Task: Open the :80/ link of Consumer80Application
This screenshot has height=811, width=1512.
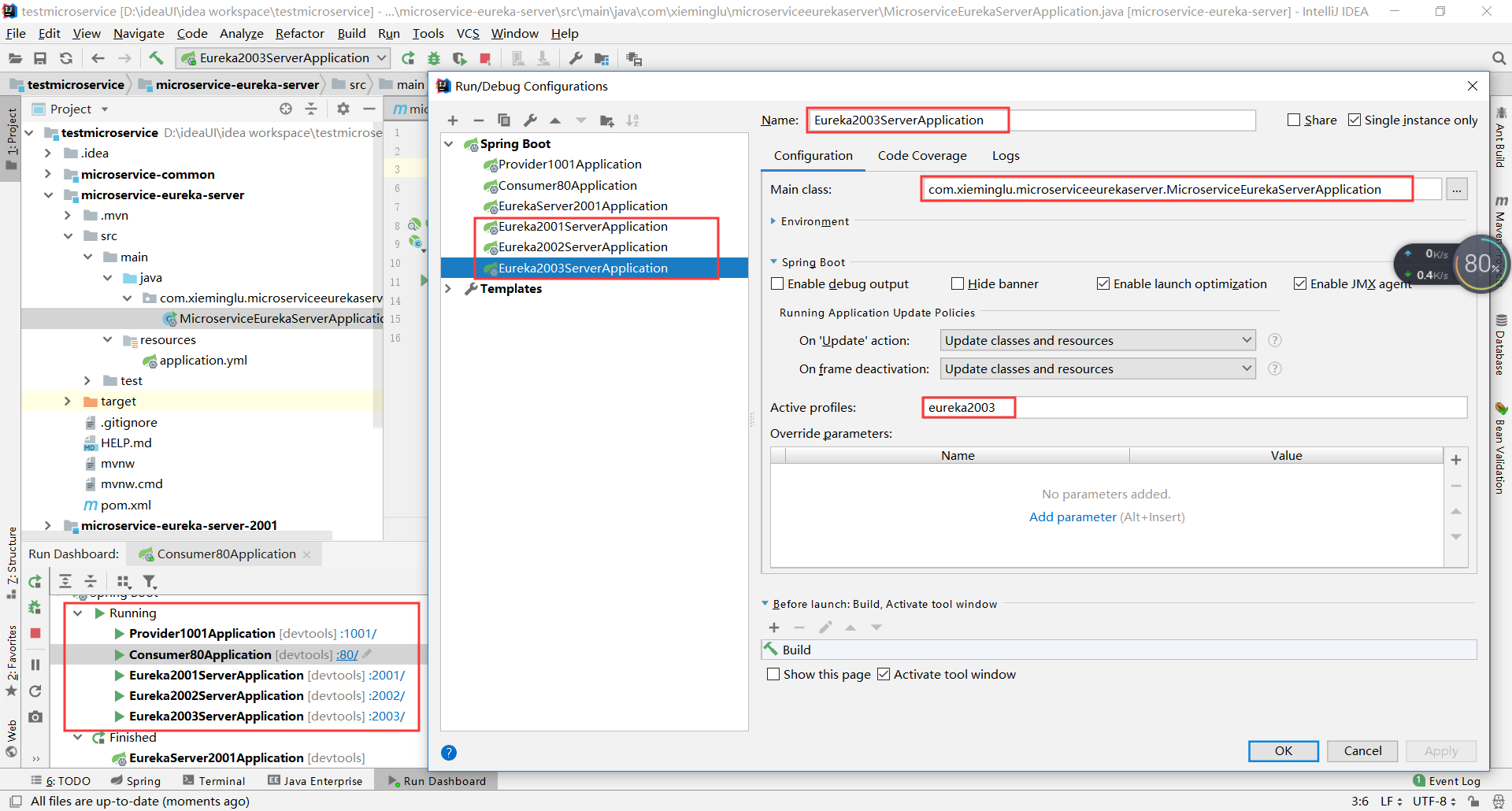Action: tap(347, 655)
